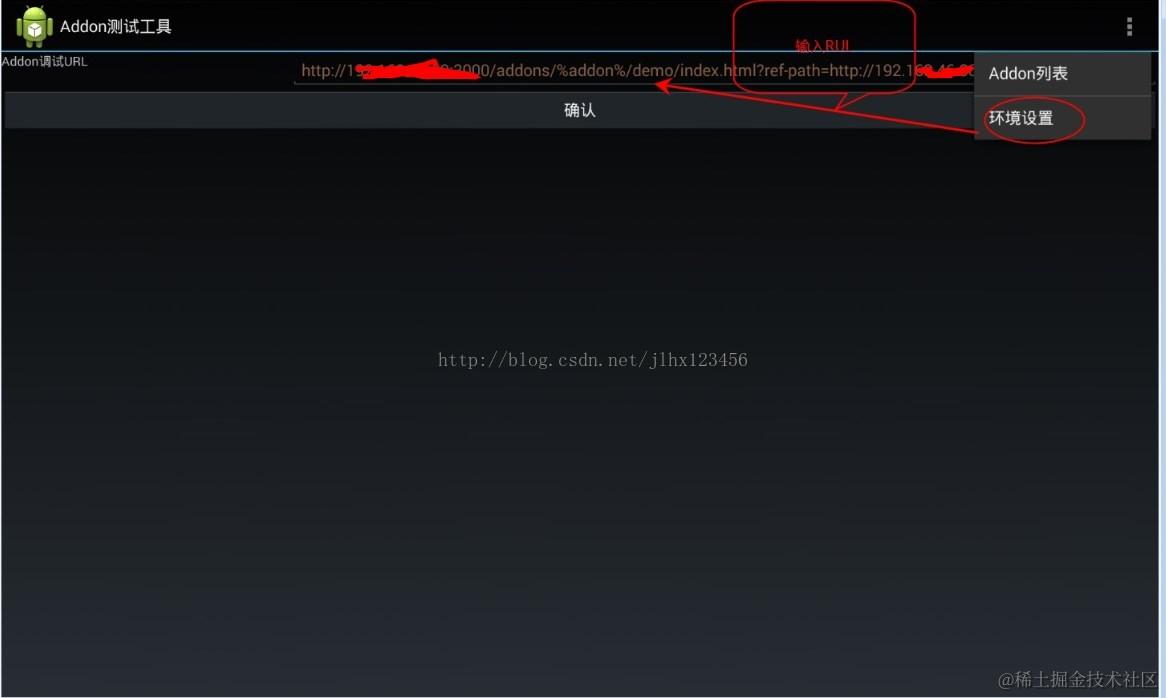Image resolution: width=1166 pixels, height=698 pixels.
Task: Click the red-circled 环境设置 option
Action: pos(1034,118)
